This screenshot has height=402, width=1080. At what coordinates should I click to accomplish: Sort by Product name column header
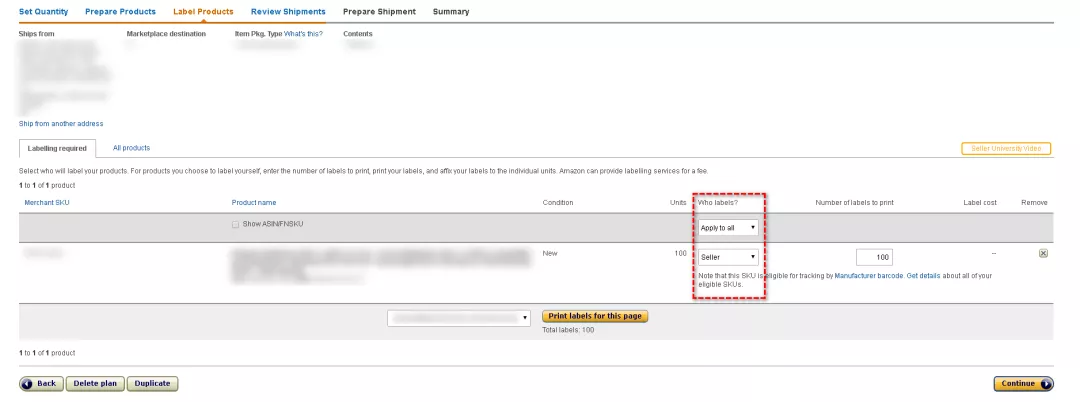click(x=254, y=203)
